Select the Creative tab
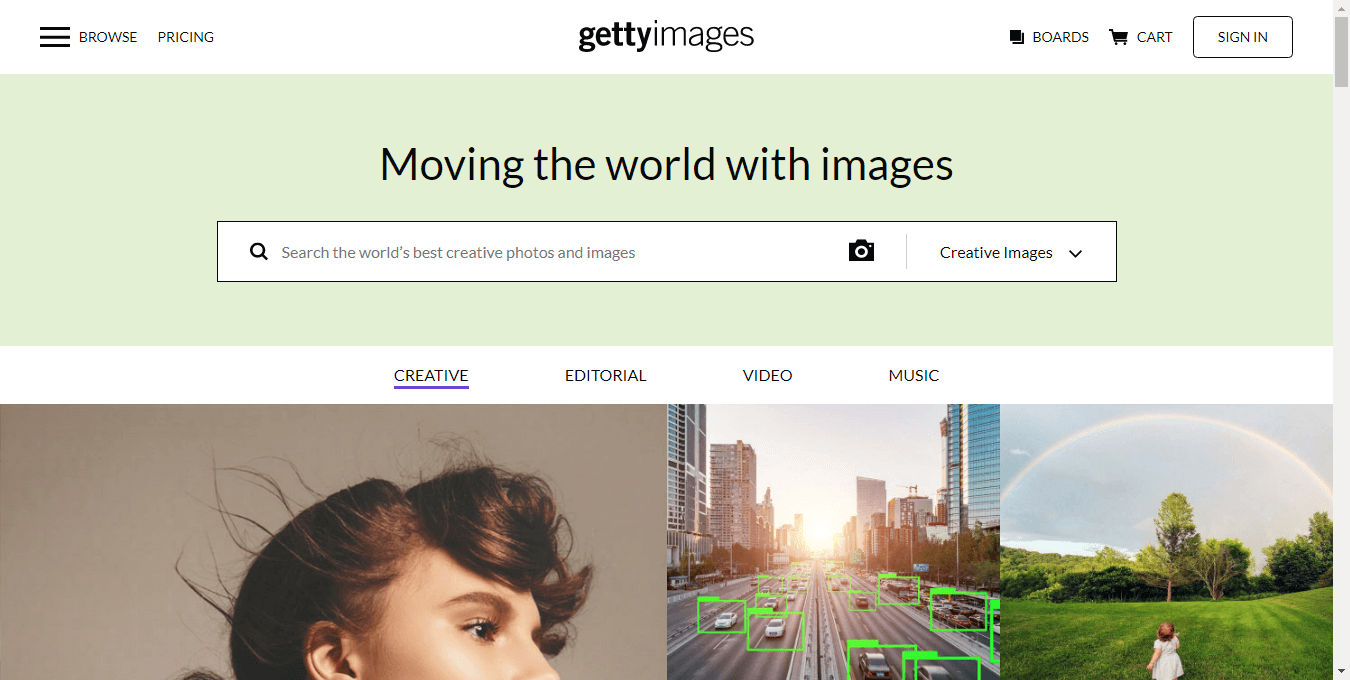This screenshot has width=1350, height=680. 431,376
